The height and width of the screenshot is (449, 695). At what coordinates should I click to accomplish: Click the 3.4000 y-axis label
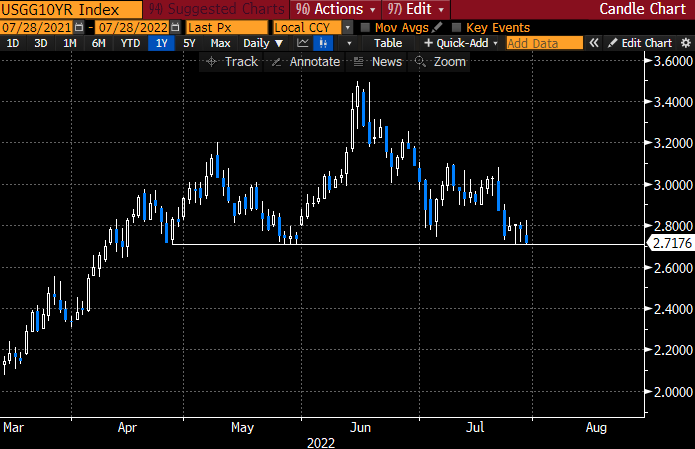click(x=673, y=102)
